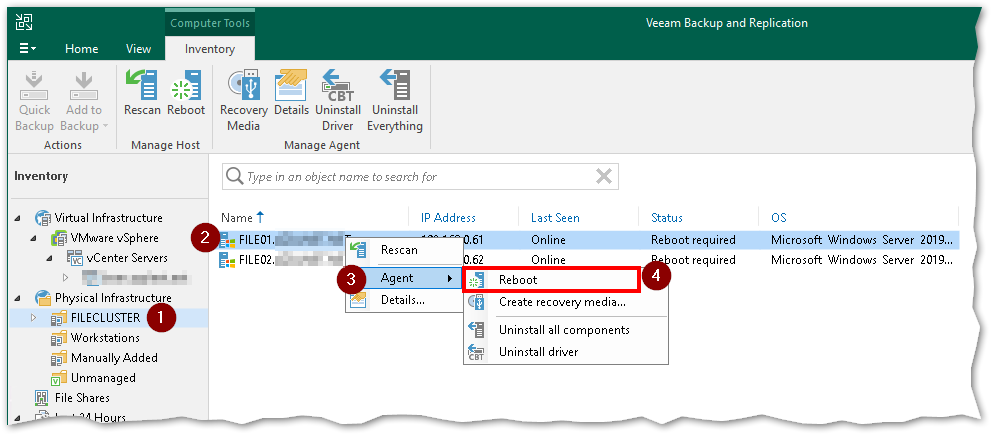Switch to the View tab

138,49
